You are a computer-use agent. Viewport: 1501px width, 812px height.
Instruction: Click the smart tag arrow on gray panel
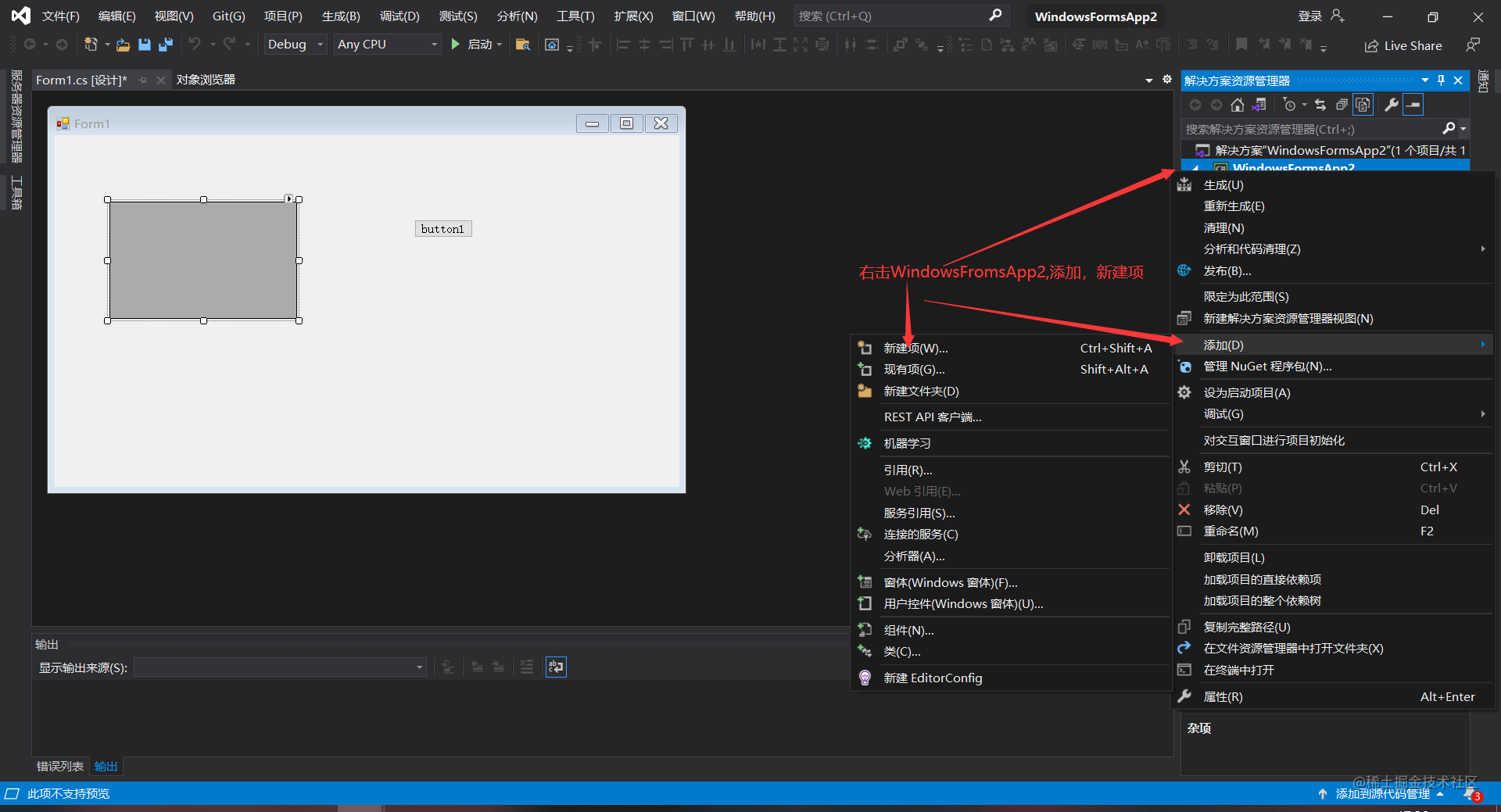pos(289,199)
